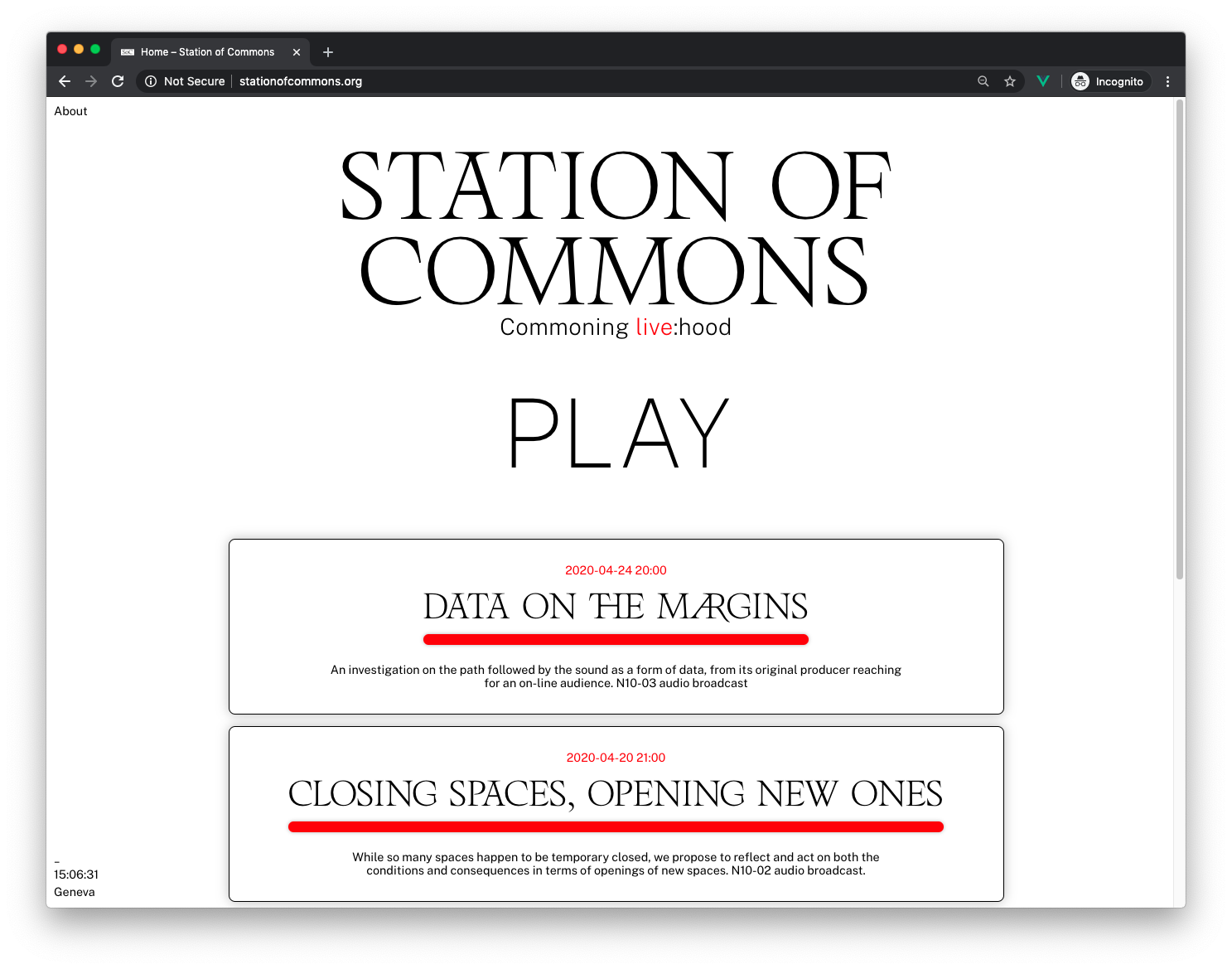Click the green maximize window button
This screenshot has height=969, width=1232.
(95, 49)
